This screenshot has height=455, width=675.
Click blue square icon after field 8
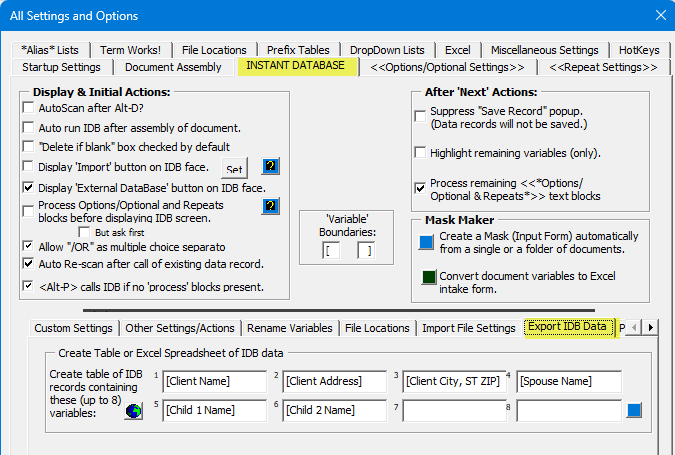(x=633, y=410)
